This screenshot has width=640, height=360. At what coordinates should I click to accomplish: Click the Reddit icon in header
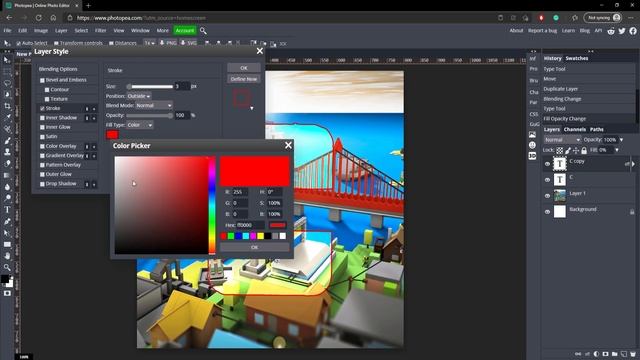click(611, 31)
